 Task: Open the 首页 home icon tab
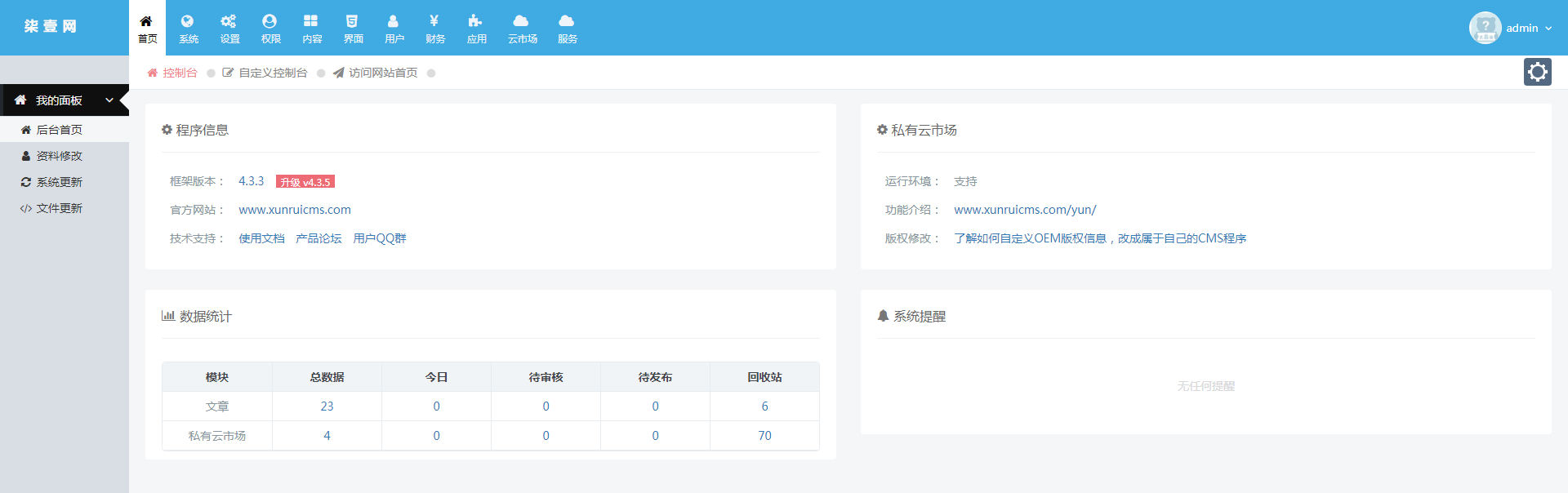point(147,28)
